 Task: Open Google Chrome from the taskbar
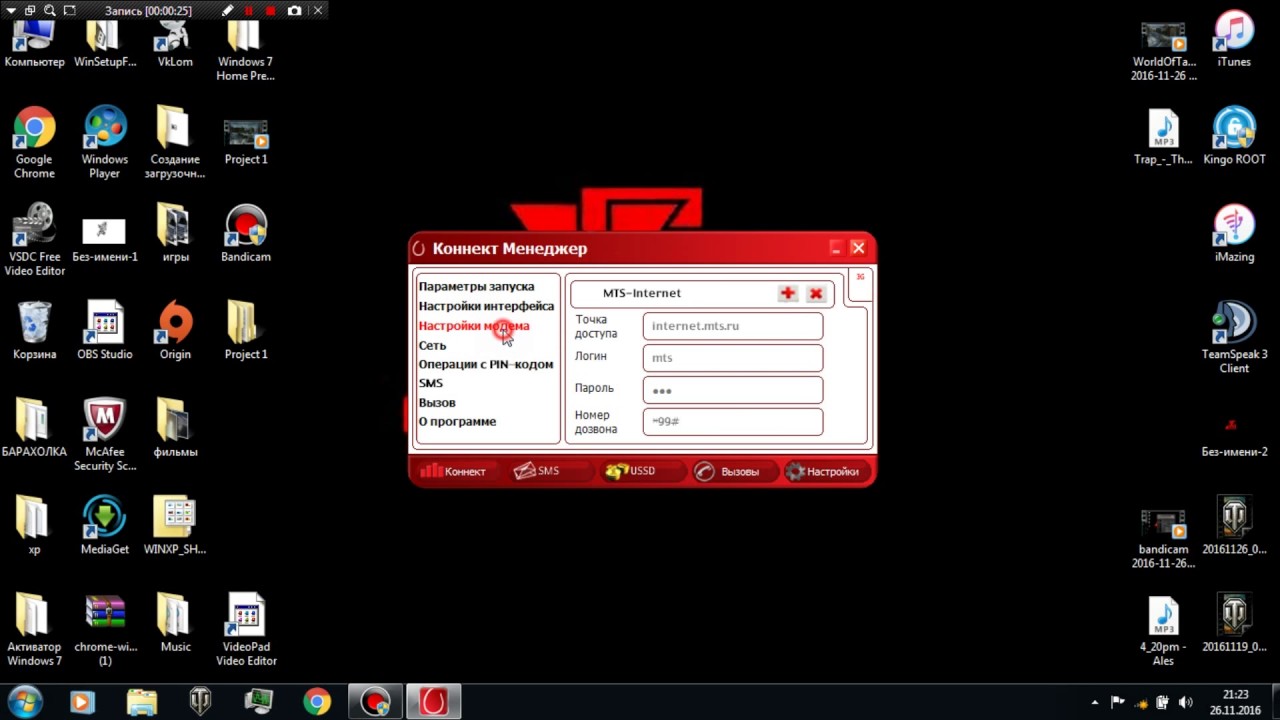coord(317,702)
